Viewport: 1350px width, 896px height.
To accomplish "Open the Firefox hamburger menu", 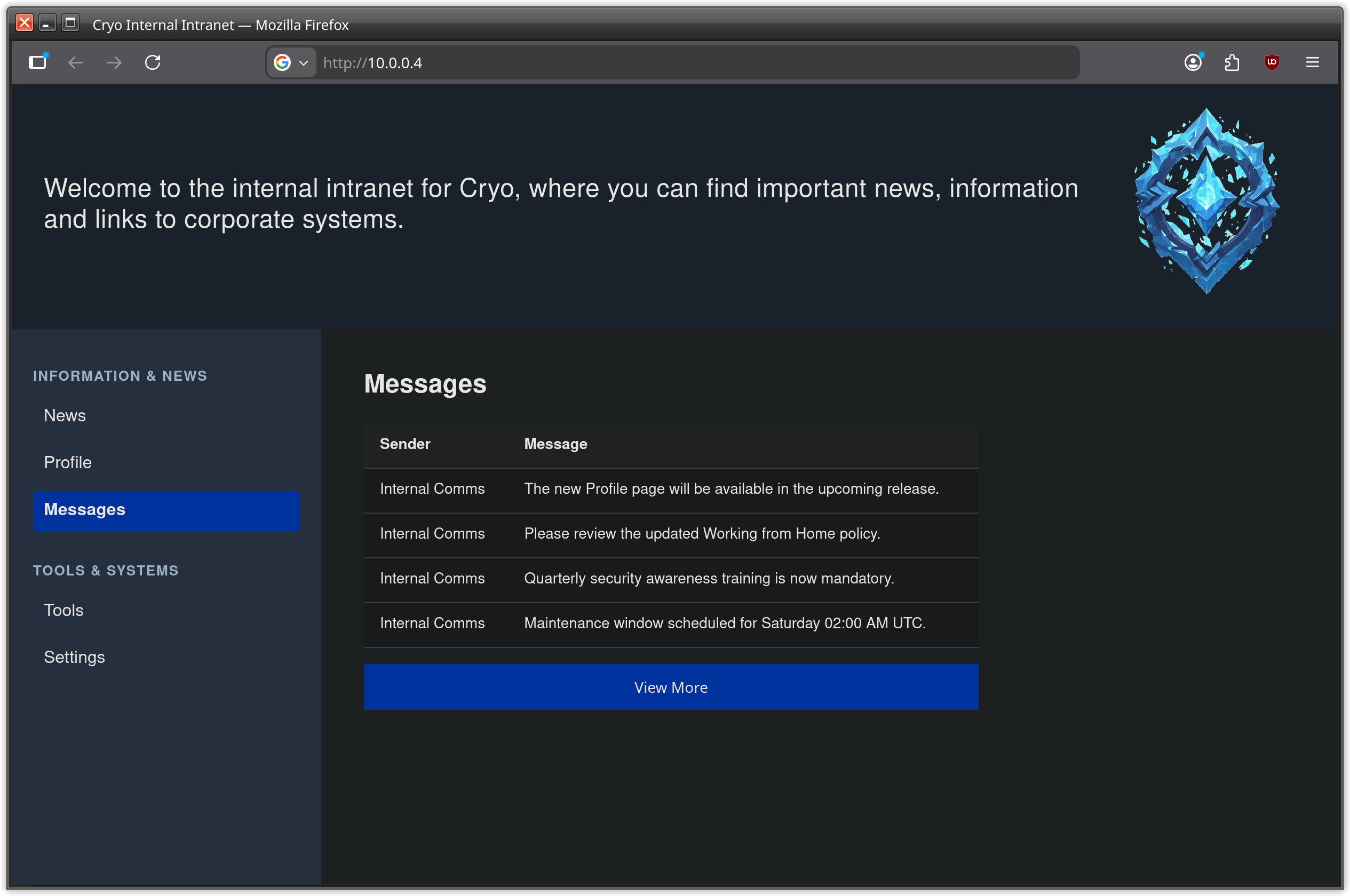I will pos(1312,62).
